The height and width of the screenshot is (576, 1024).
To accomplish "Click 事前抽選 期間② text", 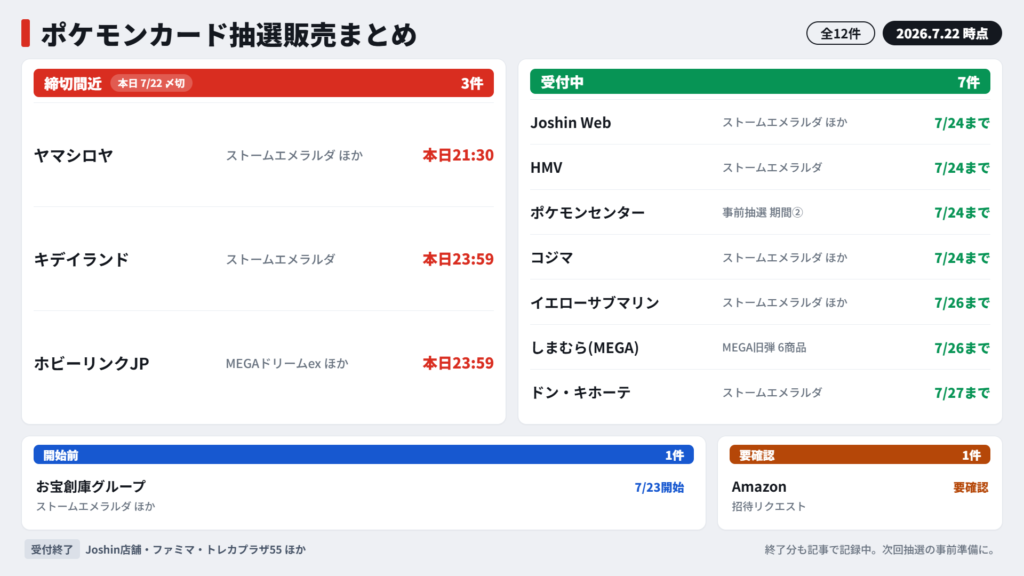I will pos(762,212).
